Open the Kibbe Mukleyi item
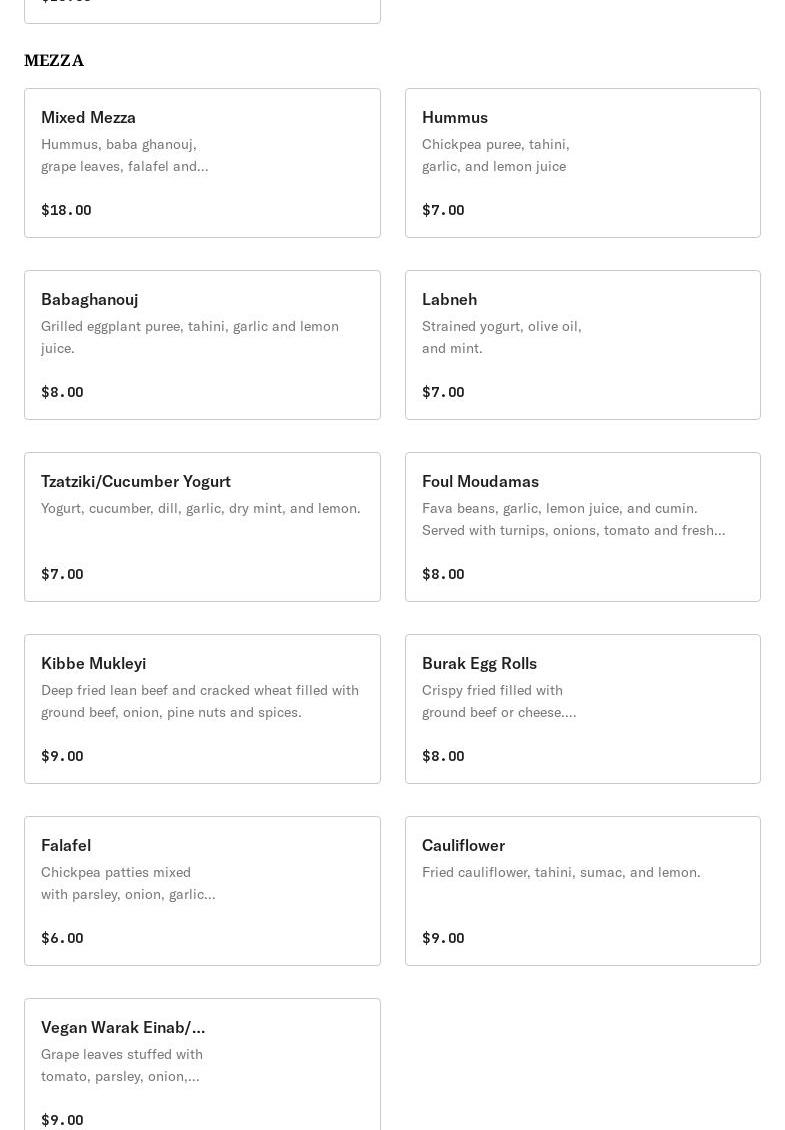The width and height of the screenshot is (785, 1130). coord(202,709)
